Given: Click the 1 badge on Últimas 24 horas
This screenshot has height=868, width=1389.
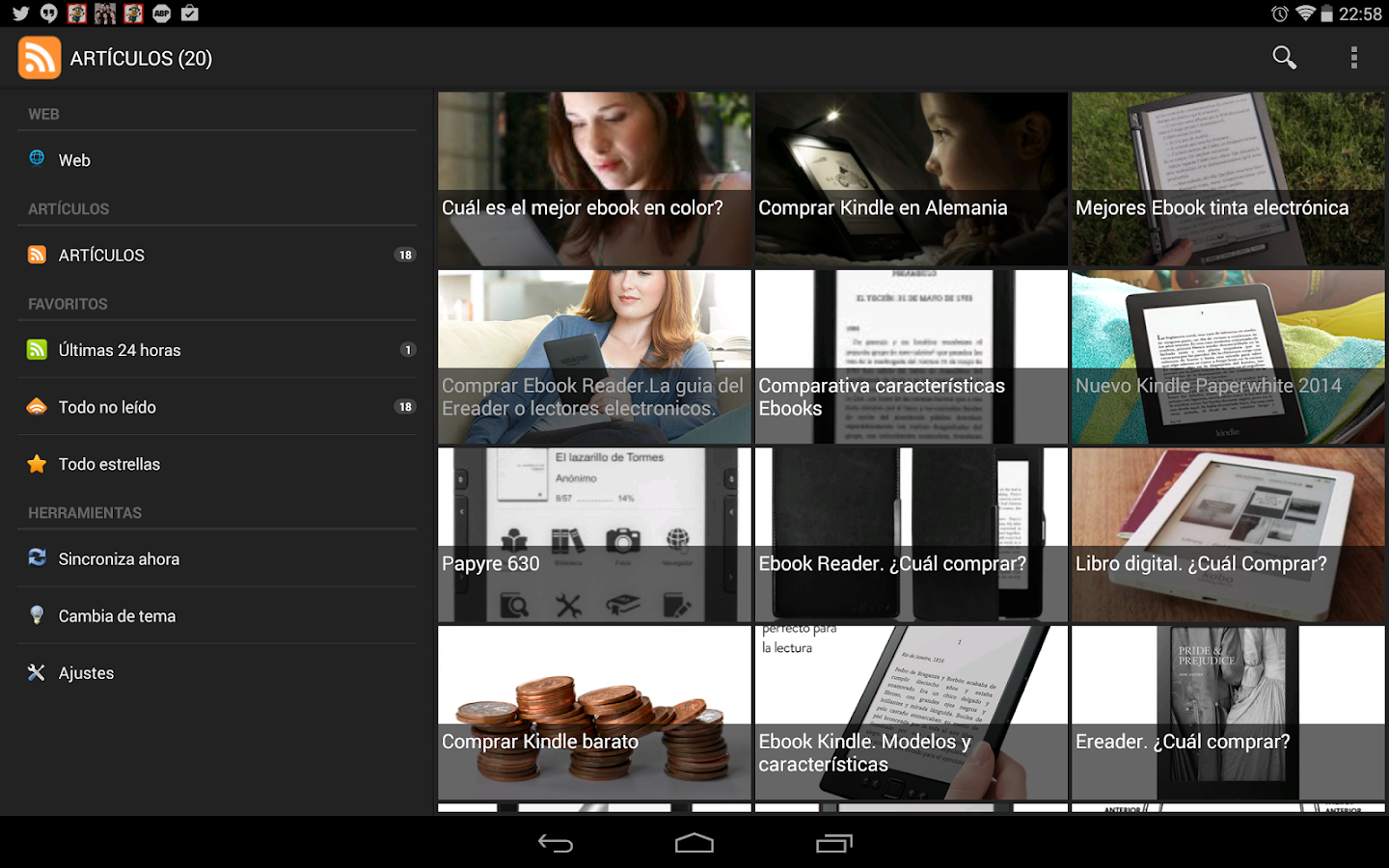Looking at the screenshot, I should tap(408, 349).
